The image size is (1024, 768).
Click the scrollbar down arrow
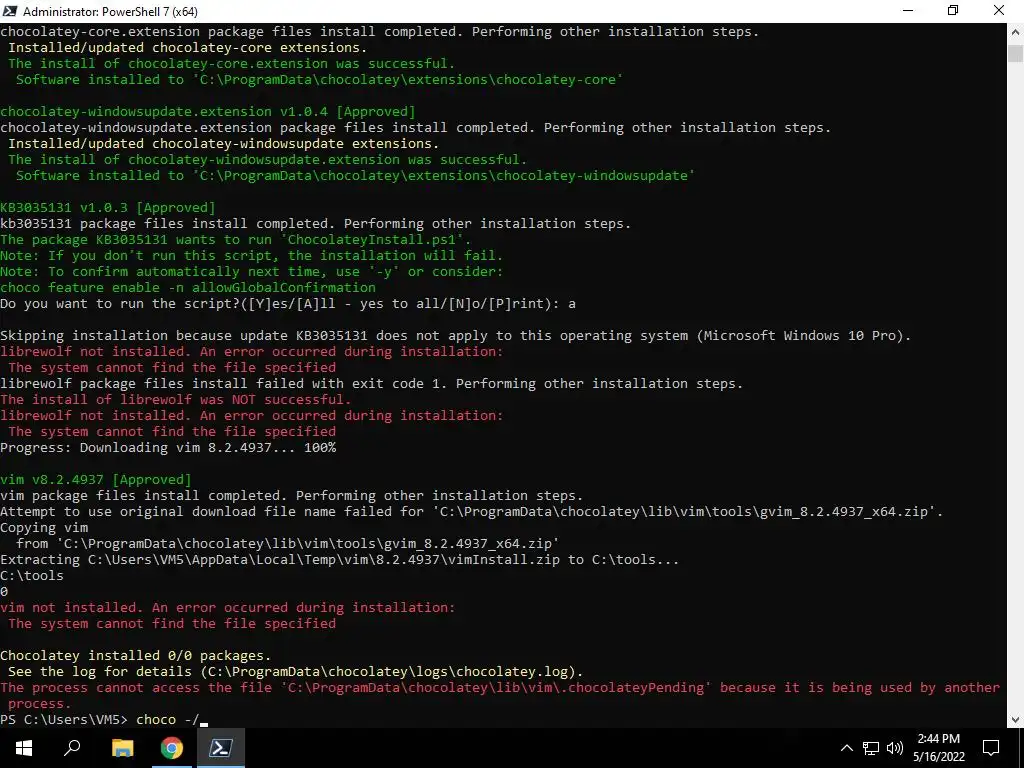pos(1015,720)
